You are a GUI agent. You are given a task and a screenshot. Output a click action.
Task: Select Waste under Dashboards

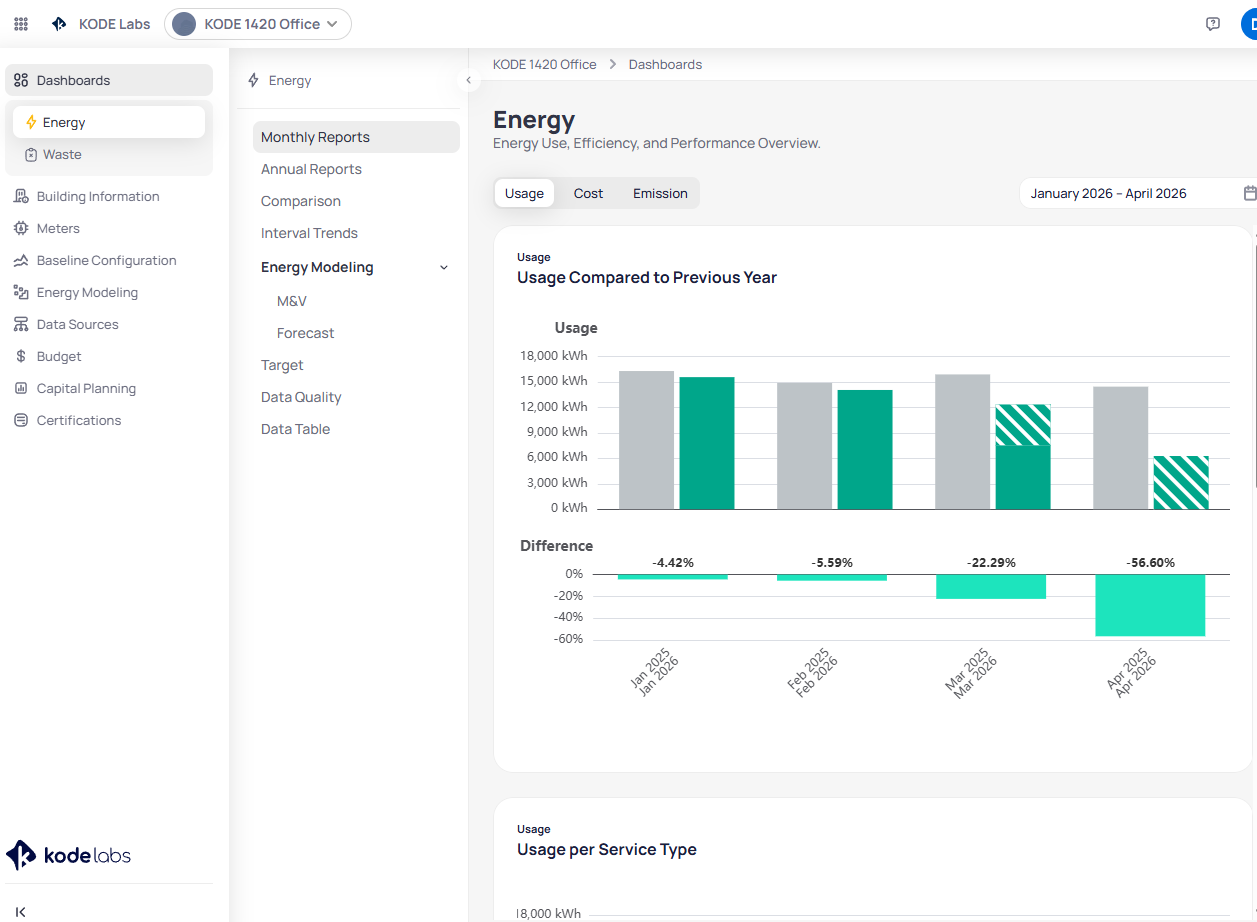click(109, 154)
